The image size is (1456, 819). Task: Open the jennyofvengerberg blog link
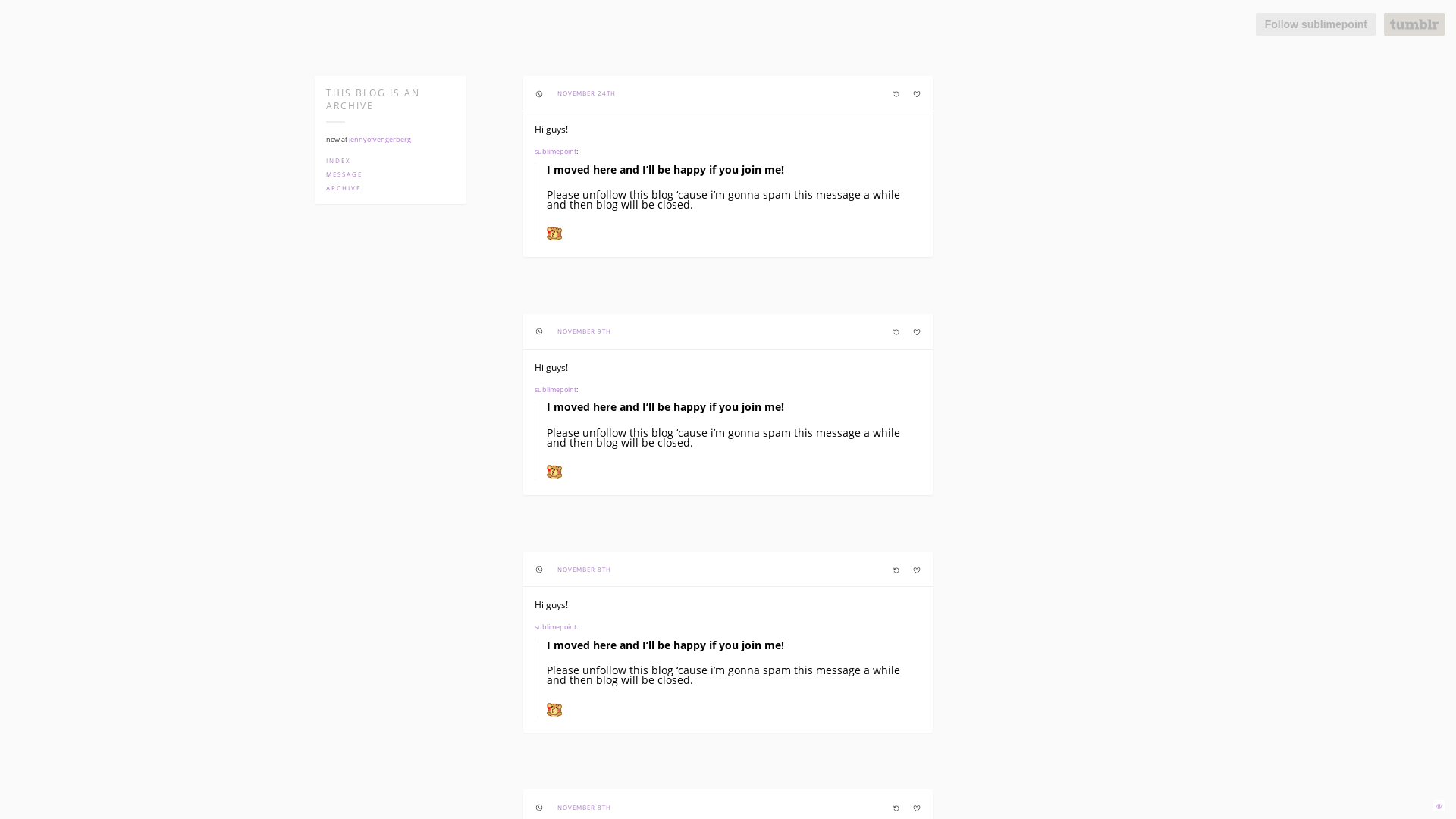[380, 140]
